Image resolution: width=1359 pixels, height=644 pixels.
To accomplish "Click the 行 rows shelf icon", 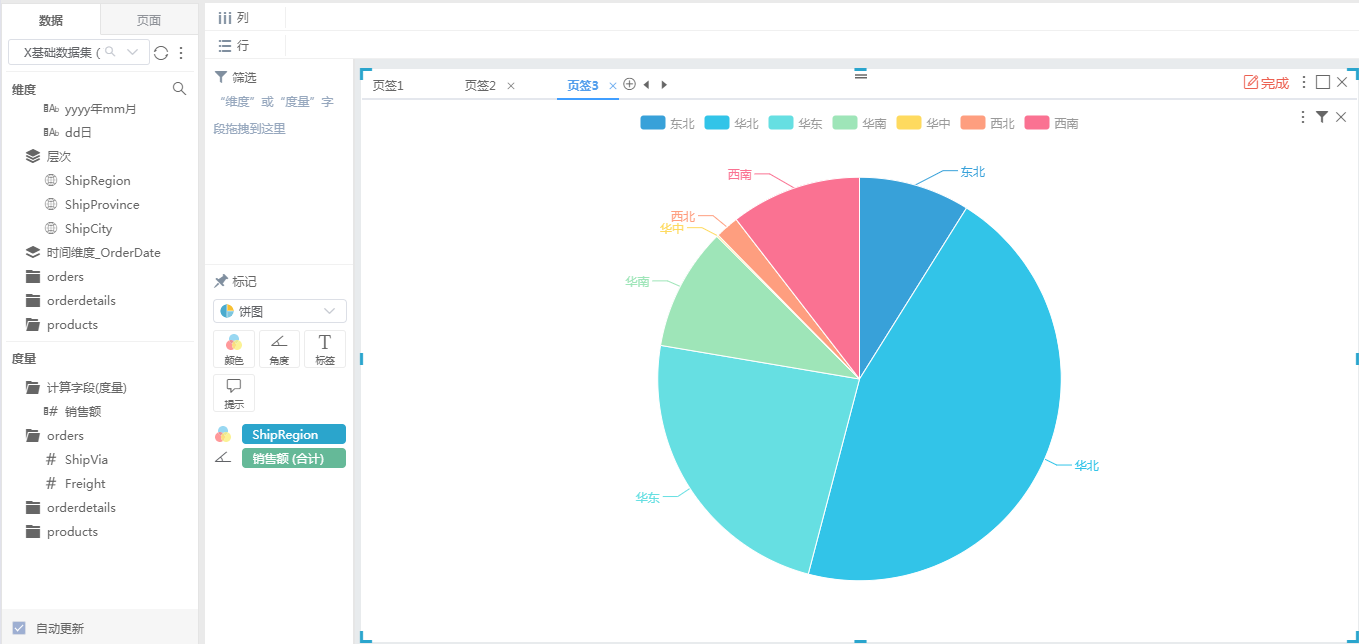I will 225,45.
